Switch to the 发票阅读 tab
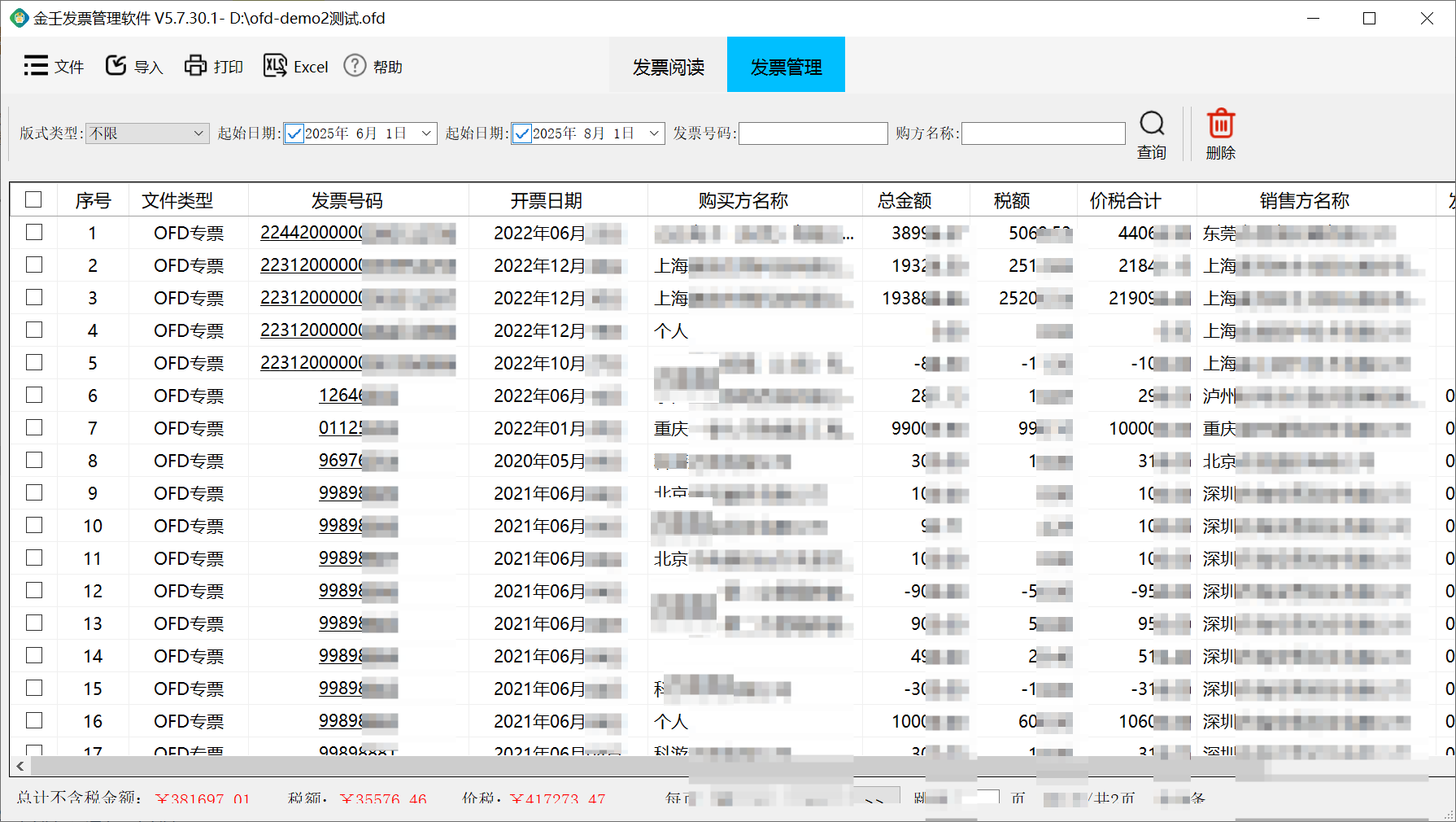The height and width of the screenshot is (822, 1456). [x=668, y=67]
